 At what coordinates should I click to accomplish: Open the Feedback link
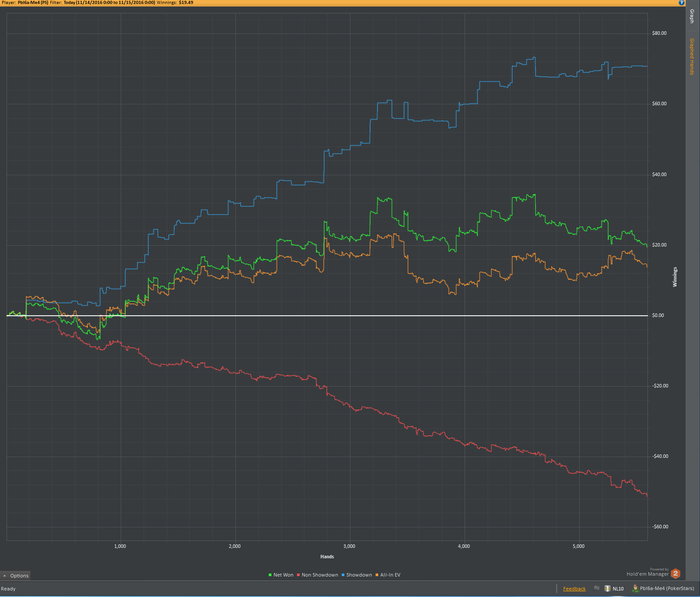pyautogui.click(x=574, y=589)
